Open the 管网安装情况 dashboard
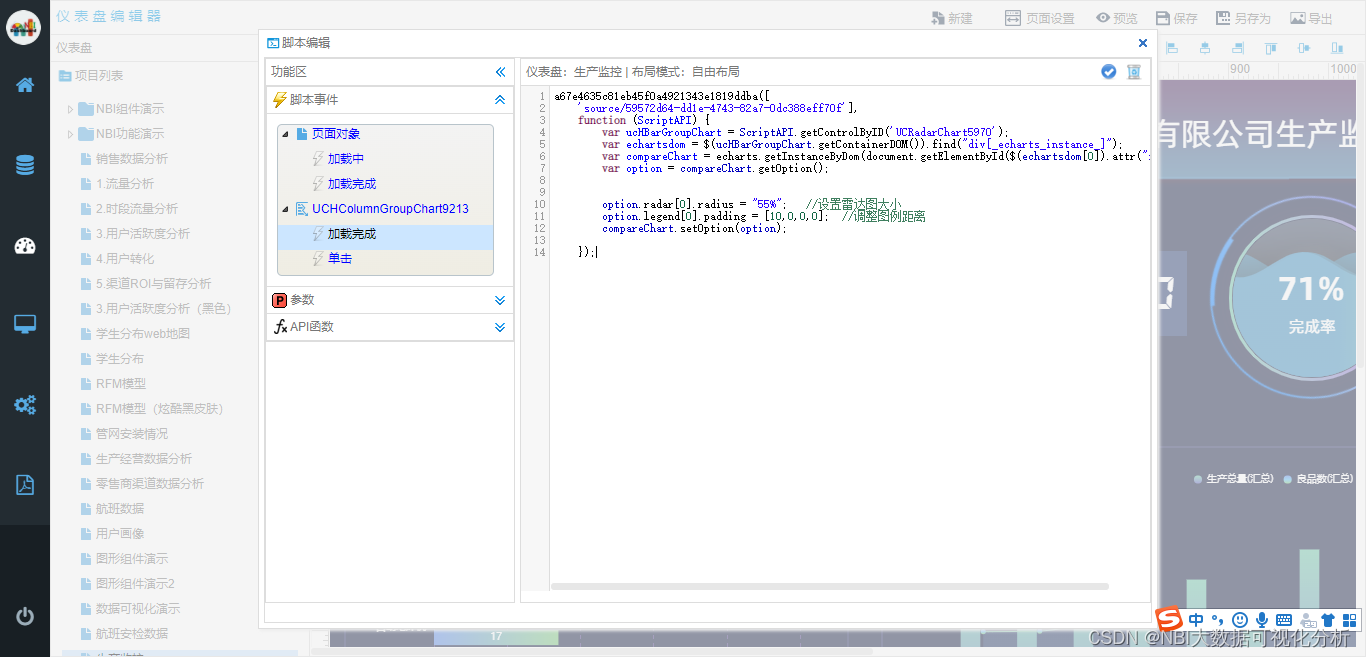Image resolution: width=1366 pixels, height=657 pixels. tap(132, 434)
